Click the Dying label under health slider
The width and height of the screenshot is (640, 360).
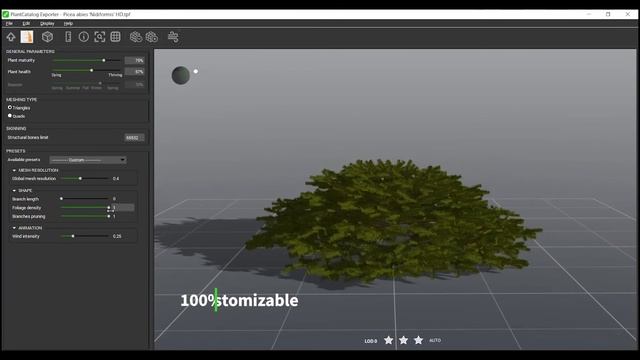(56, 75)
